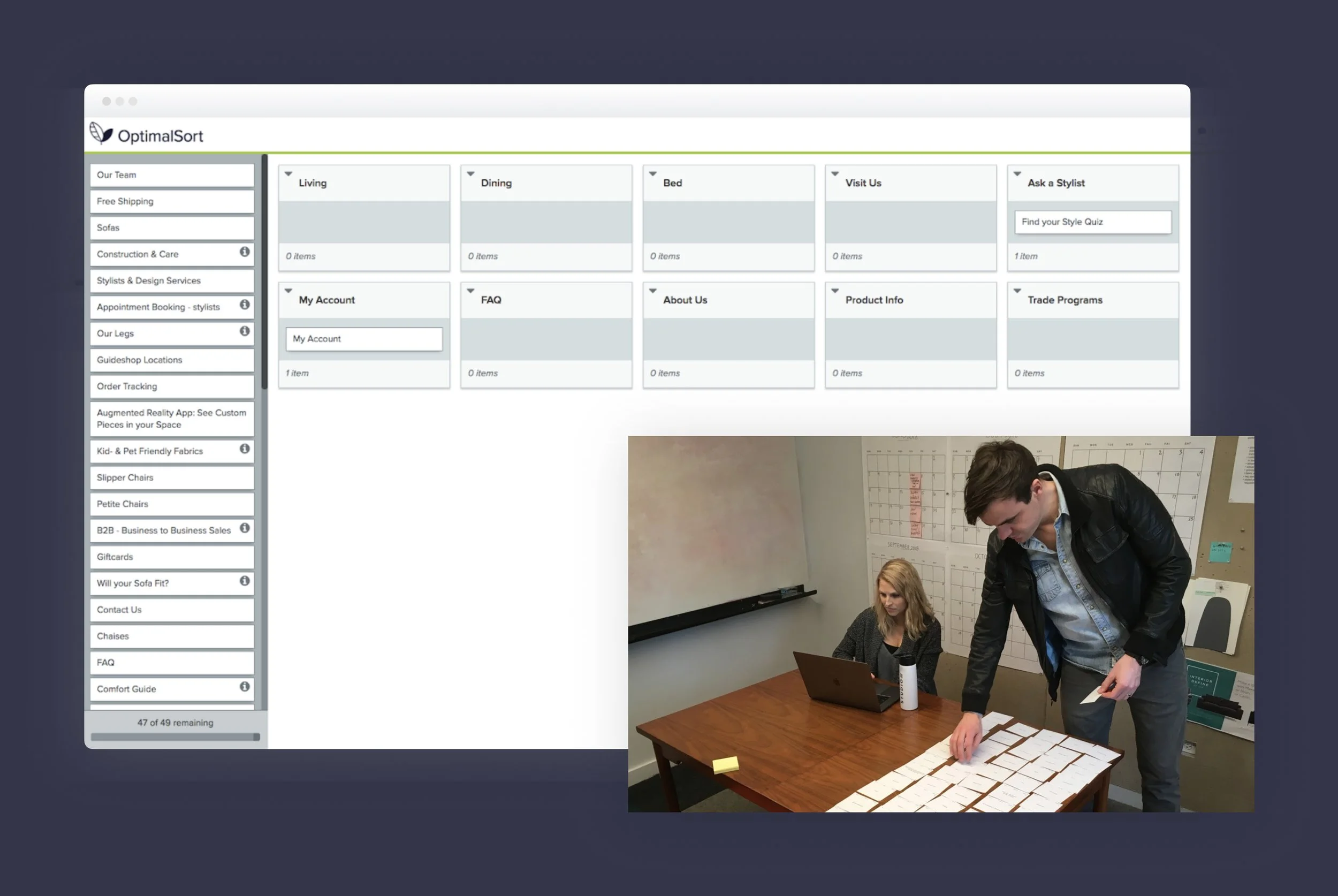Click info icon on Appointment Booking card
Image resolution: width=1338 pixels, height=896 pixels.
click(x=245, y=305)
